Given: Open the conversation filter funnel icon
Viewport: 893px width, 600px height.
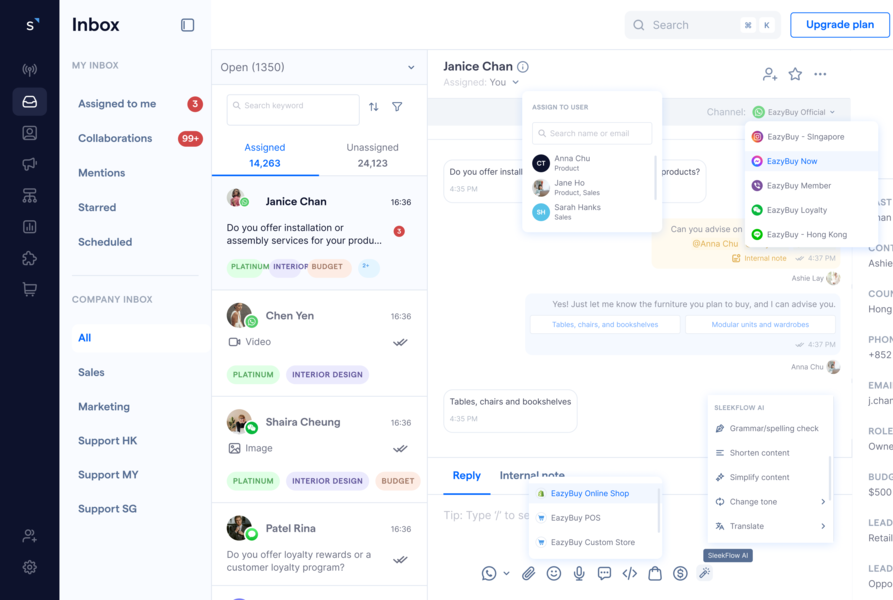Looking at the screenshot, I should pyautogui.click(x=398, y=106).
